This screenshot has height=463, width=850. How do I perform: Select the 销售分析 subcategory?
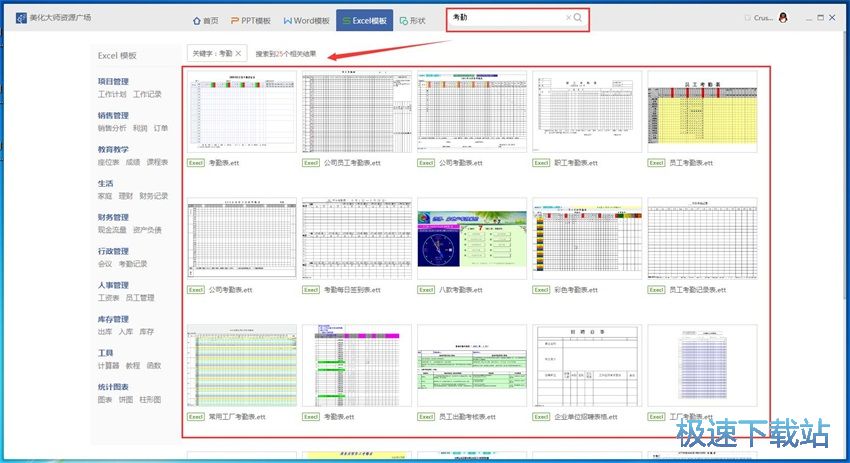(112, 128)
